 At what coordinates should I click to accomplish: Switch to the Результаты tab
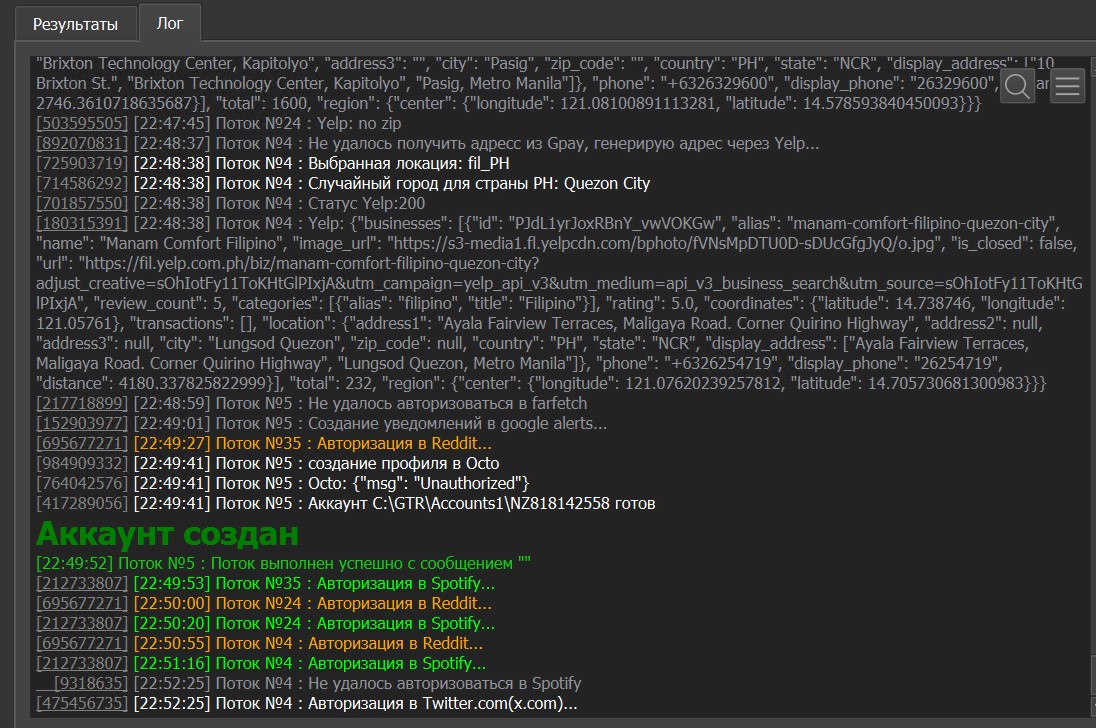(x=75, y=24)
